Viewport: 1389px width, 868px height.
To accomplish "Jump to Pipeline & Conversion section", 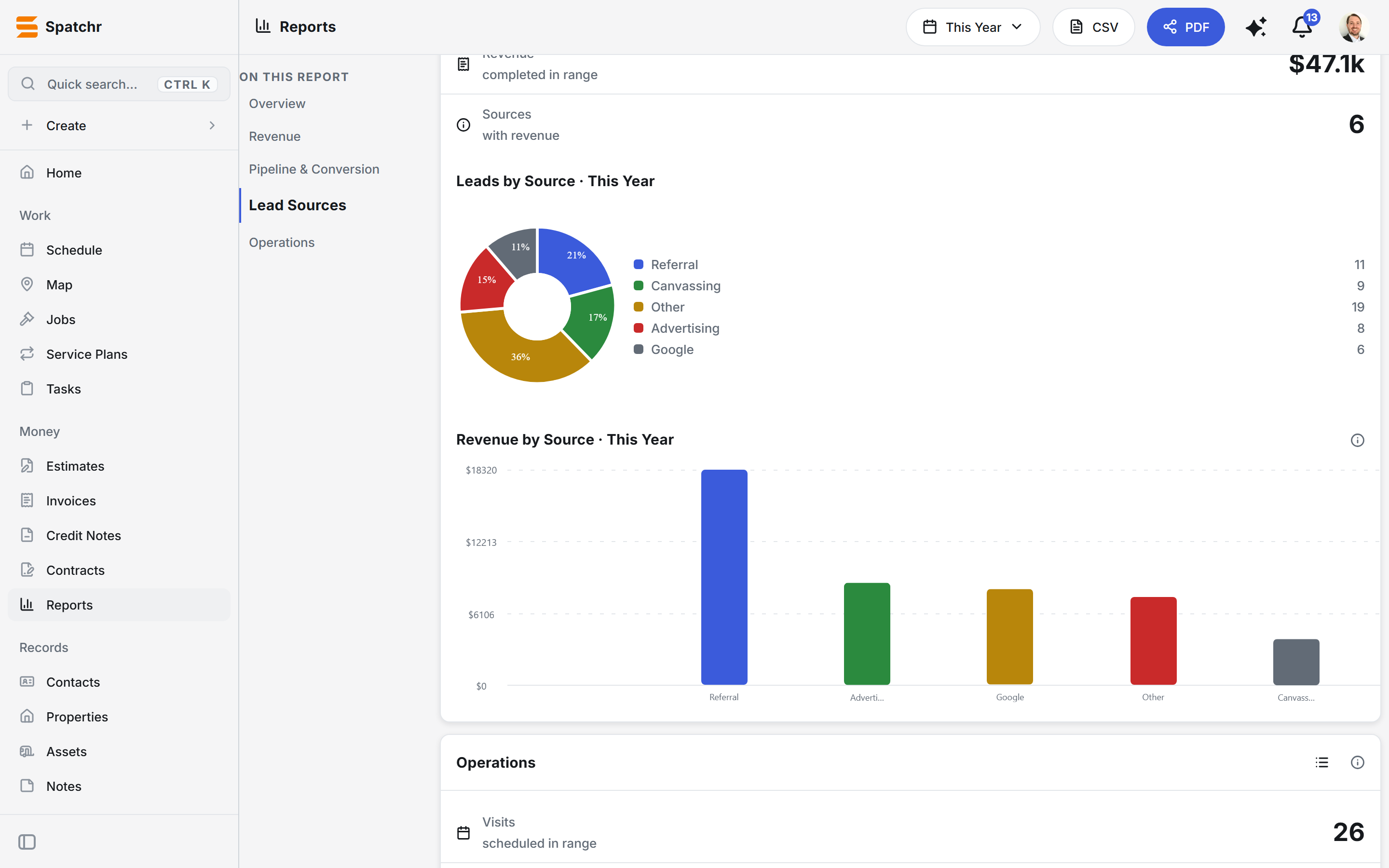I will [x=314, y=169].
